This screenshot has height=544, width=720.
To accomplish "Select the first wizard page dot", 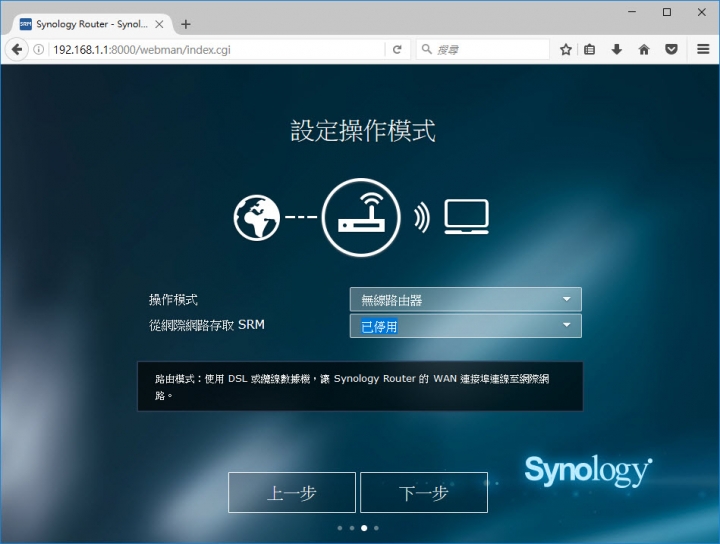I will (x=340, y=528).
